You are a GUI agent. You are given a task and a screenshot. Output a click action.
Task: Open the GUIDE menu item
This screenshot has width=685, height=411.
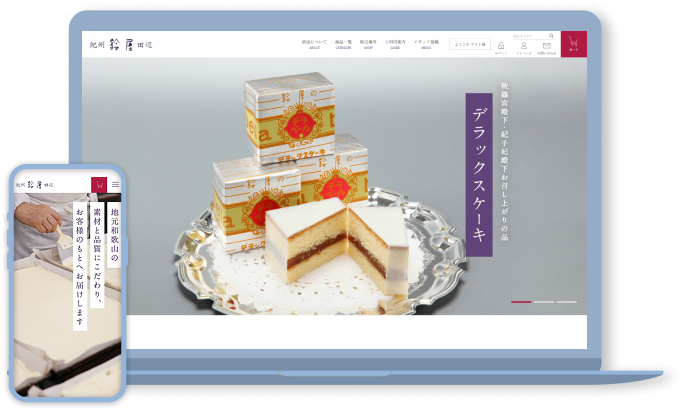tap(395, 44)
